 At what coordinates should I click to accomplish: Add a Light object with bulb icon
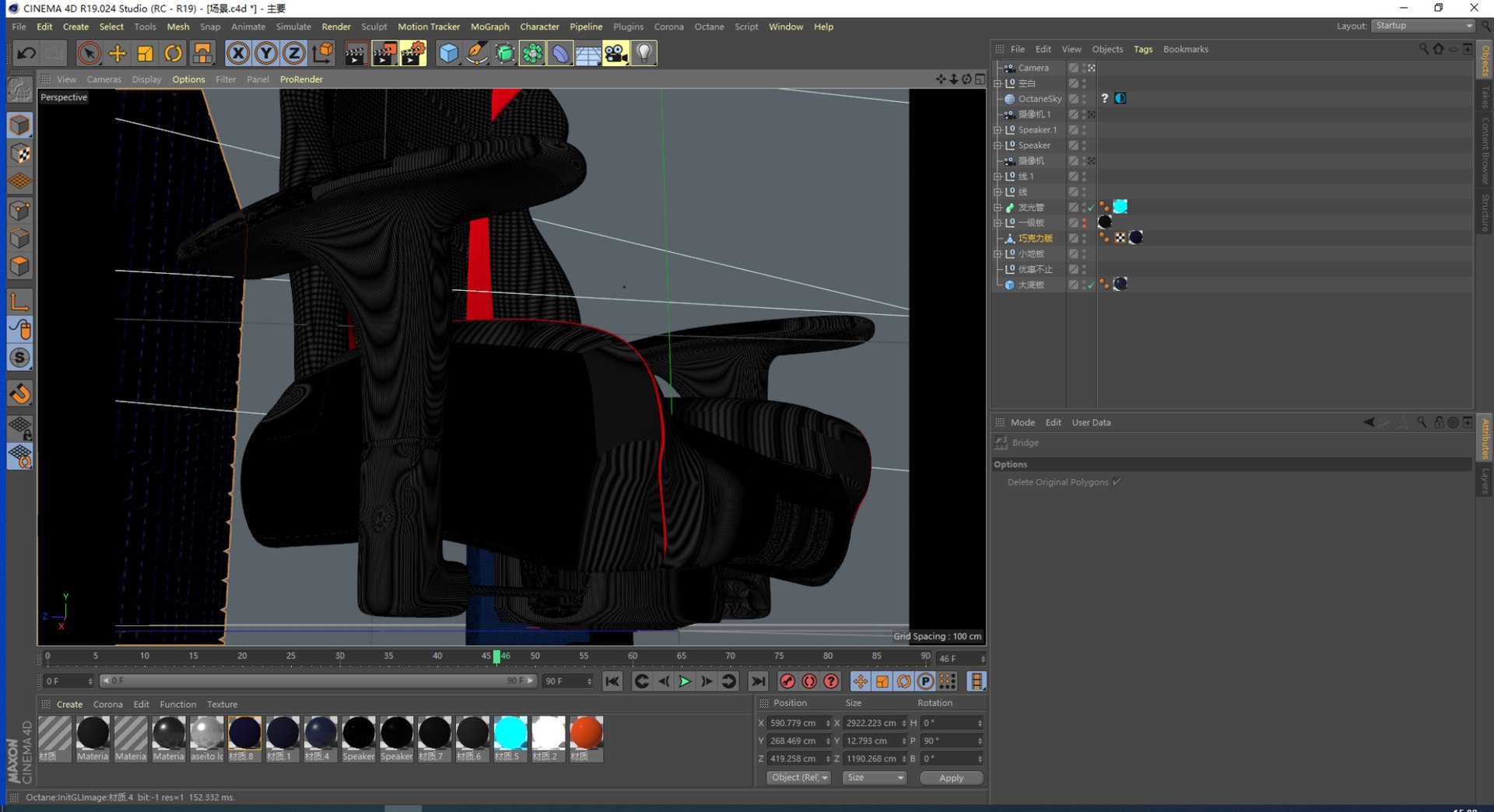644,53
